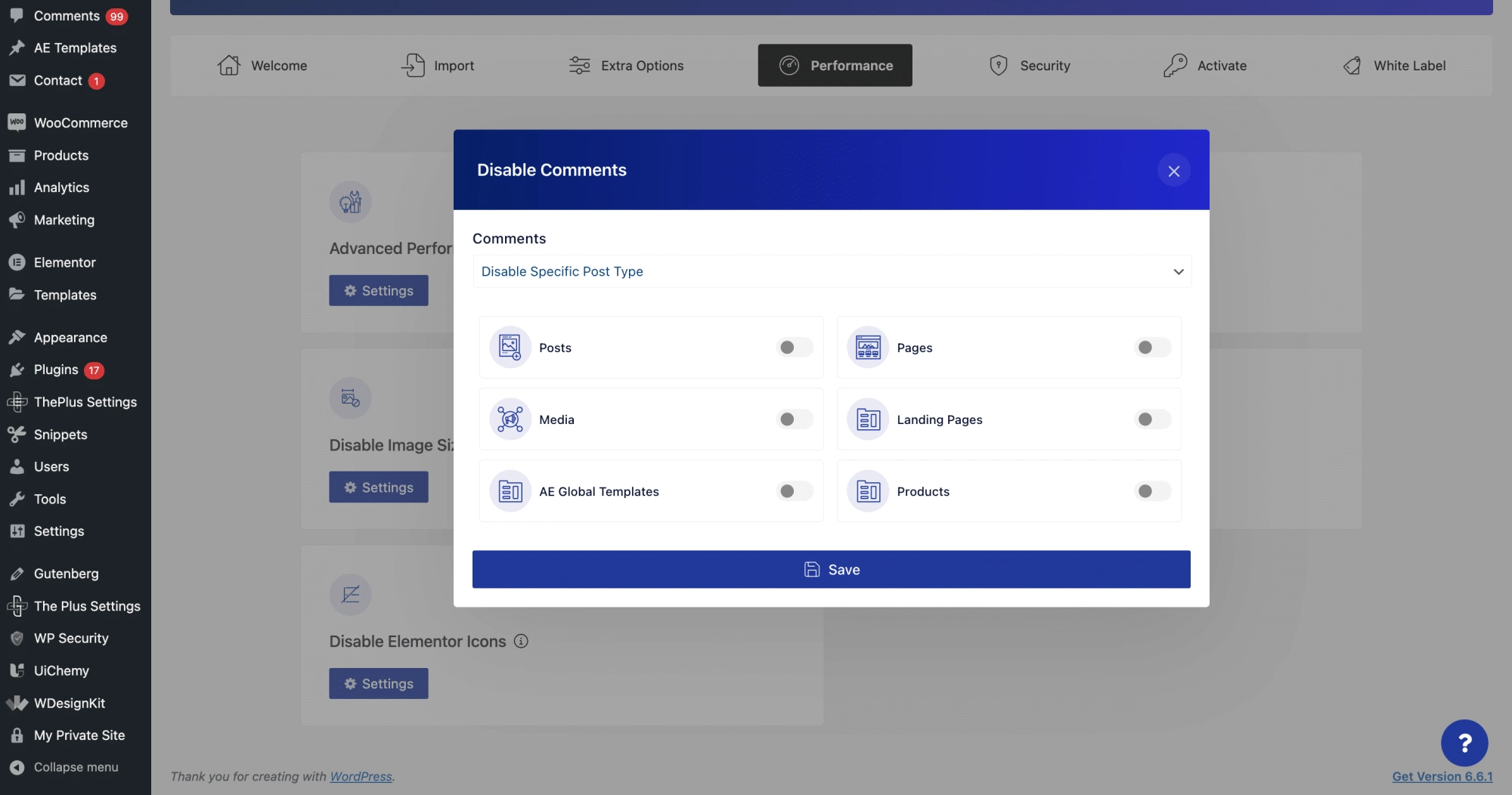Open WP Security in the sidebar

click(x=71, y=639)
